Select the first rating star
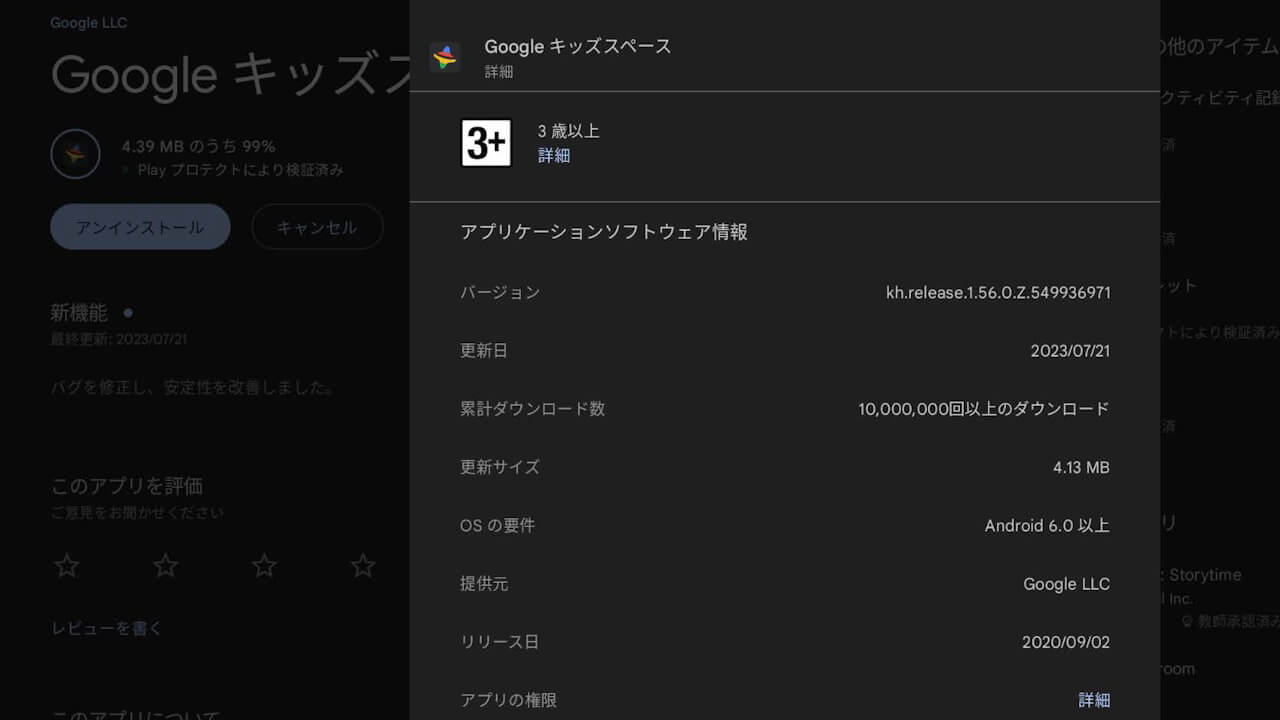This screenshot has width=1280, height=720. [x=65, y=565]
